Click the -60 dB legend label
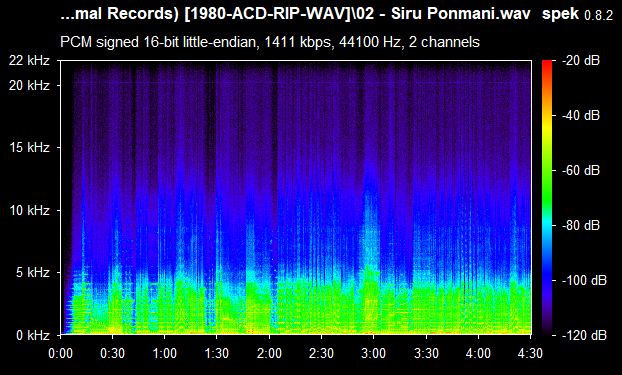Screen dimensions: 622x375 (x=581, y=171)
